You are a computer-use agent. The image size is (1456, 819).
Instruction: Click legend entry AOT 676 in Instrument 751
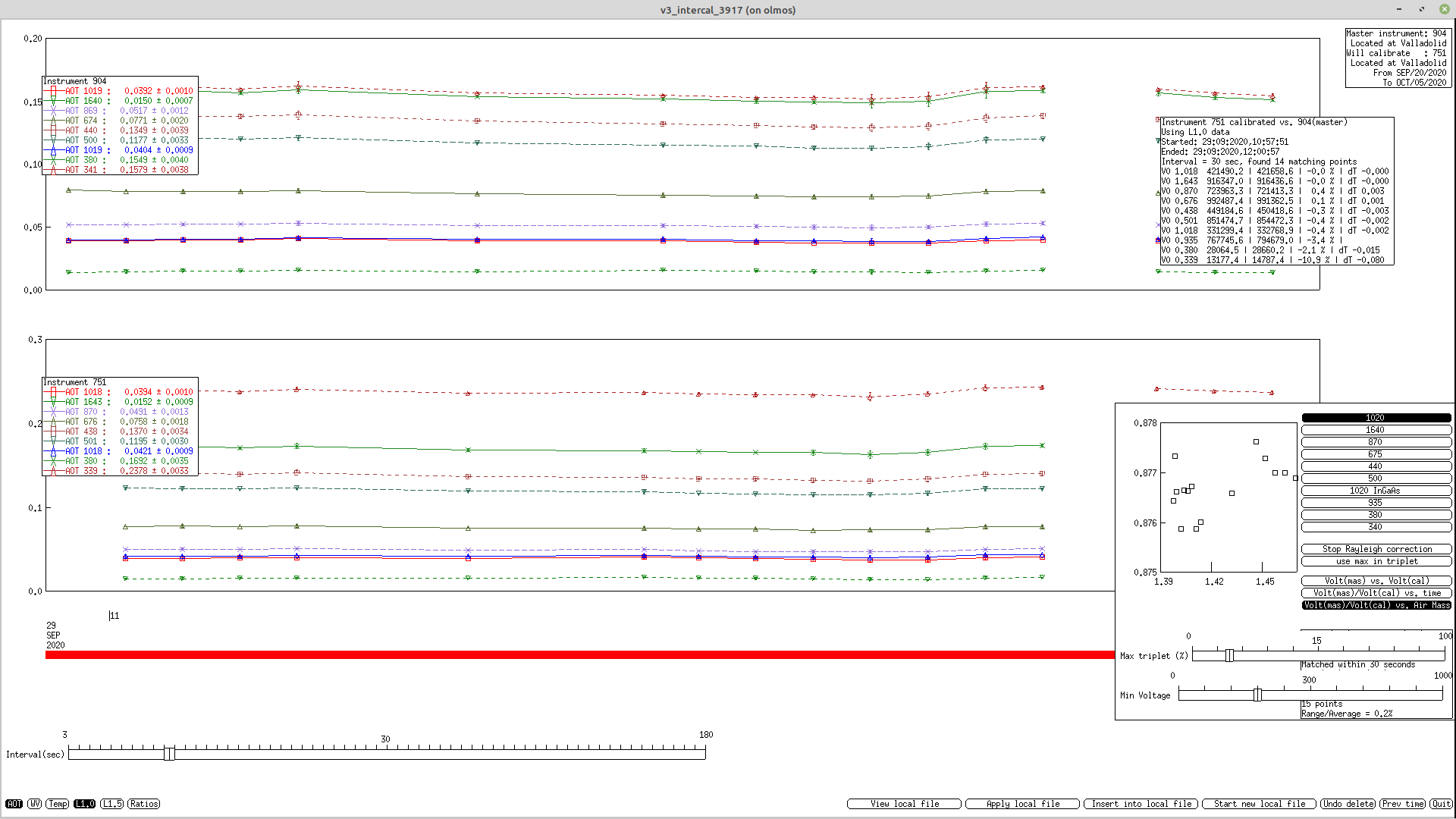[x=119, y=422]
